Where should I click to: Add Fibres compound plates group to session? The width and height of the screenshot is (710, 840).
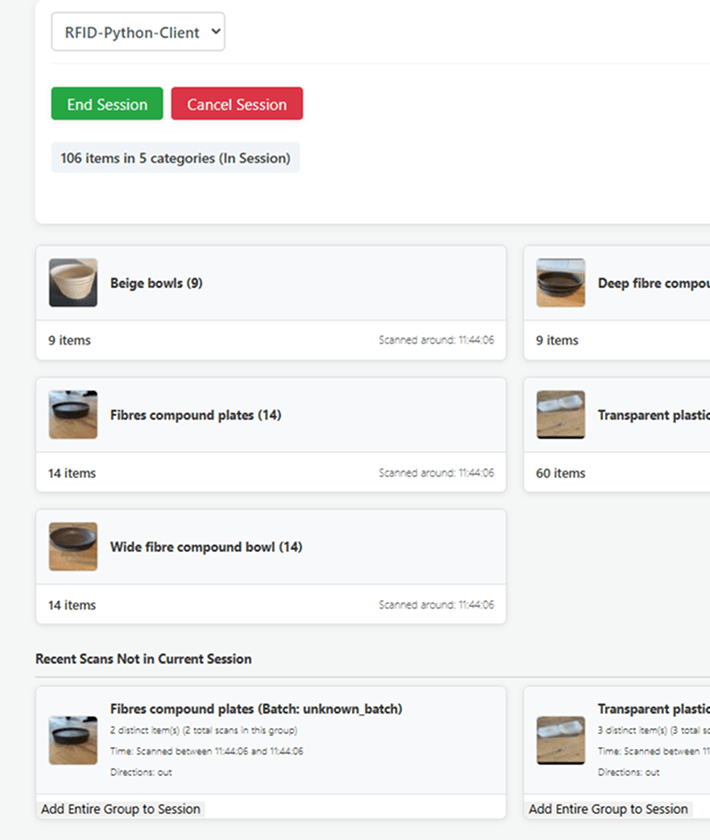tap(121, 809)
